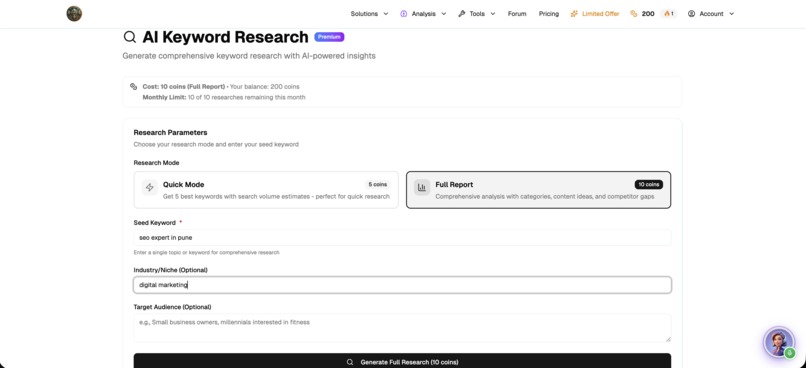Click the magnifier icon beside page title
The height and width of the screenshot is (368, 806).
(130, 37)
